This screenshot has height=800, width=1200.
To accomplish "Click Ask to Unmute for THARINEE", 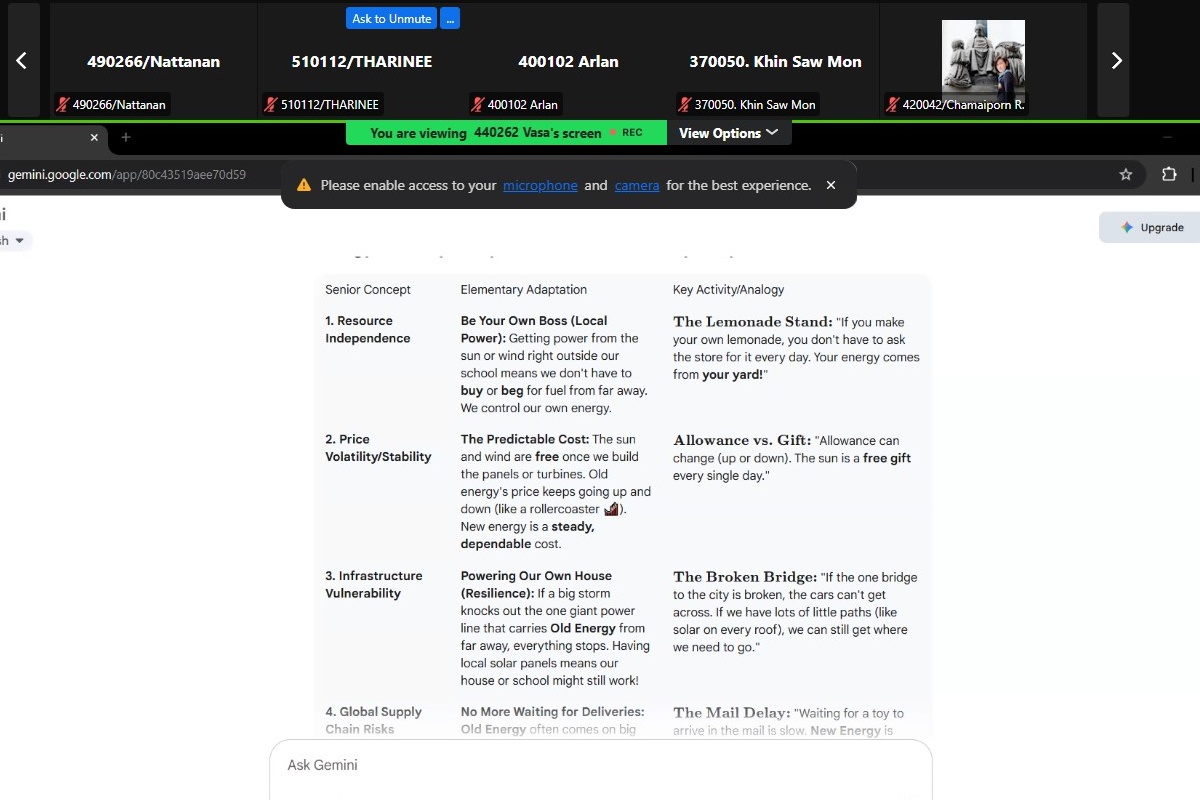I will [391, 18].
